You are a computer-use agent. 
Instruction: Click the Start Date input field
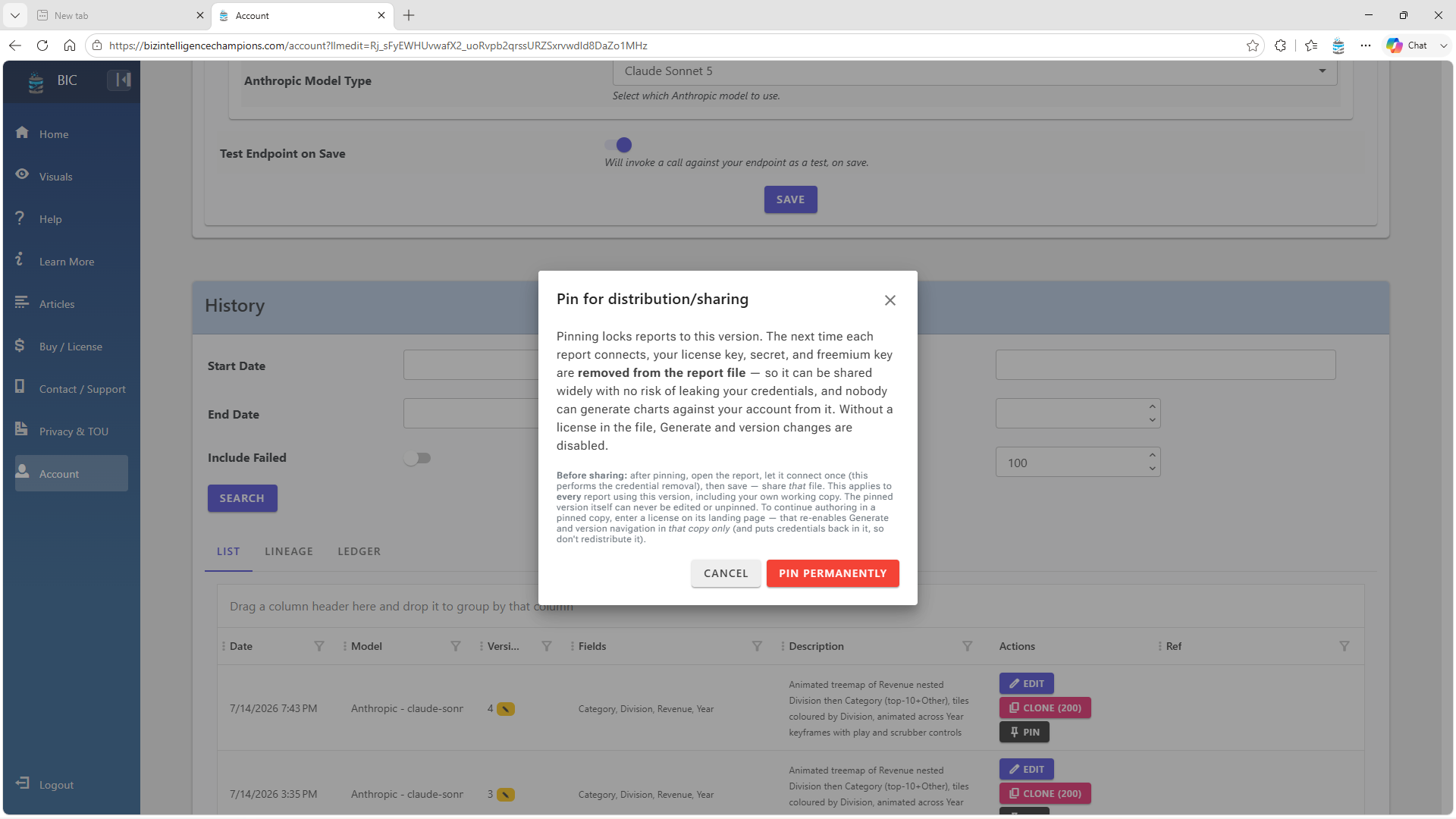(471, 365)
